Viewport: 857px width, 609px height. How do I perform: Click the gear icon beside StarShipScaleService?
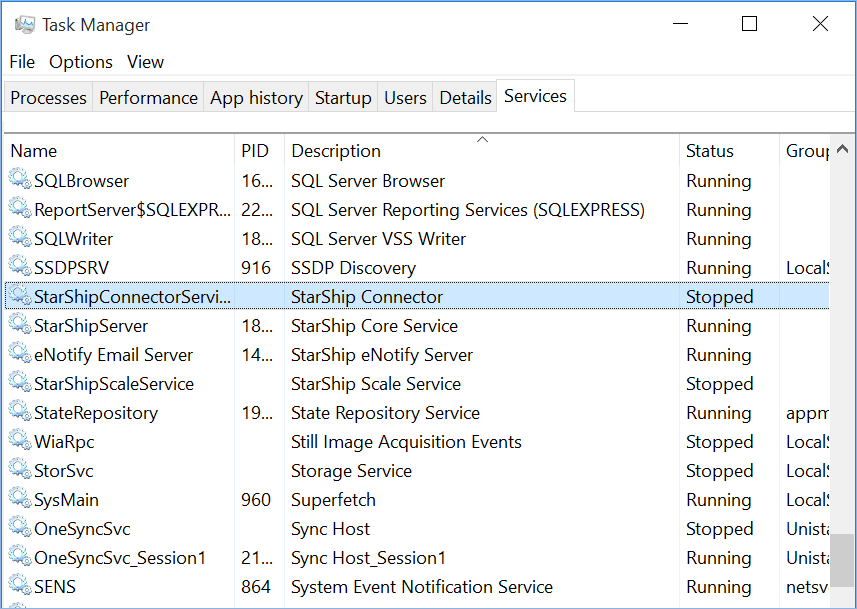pyautogui.click(x=20, y=382)
